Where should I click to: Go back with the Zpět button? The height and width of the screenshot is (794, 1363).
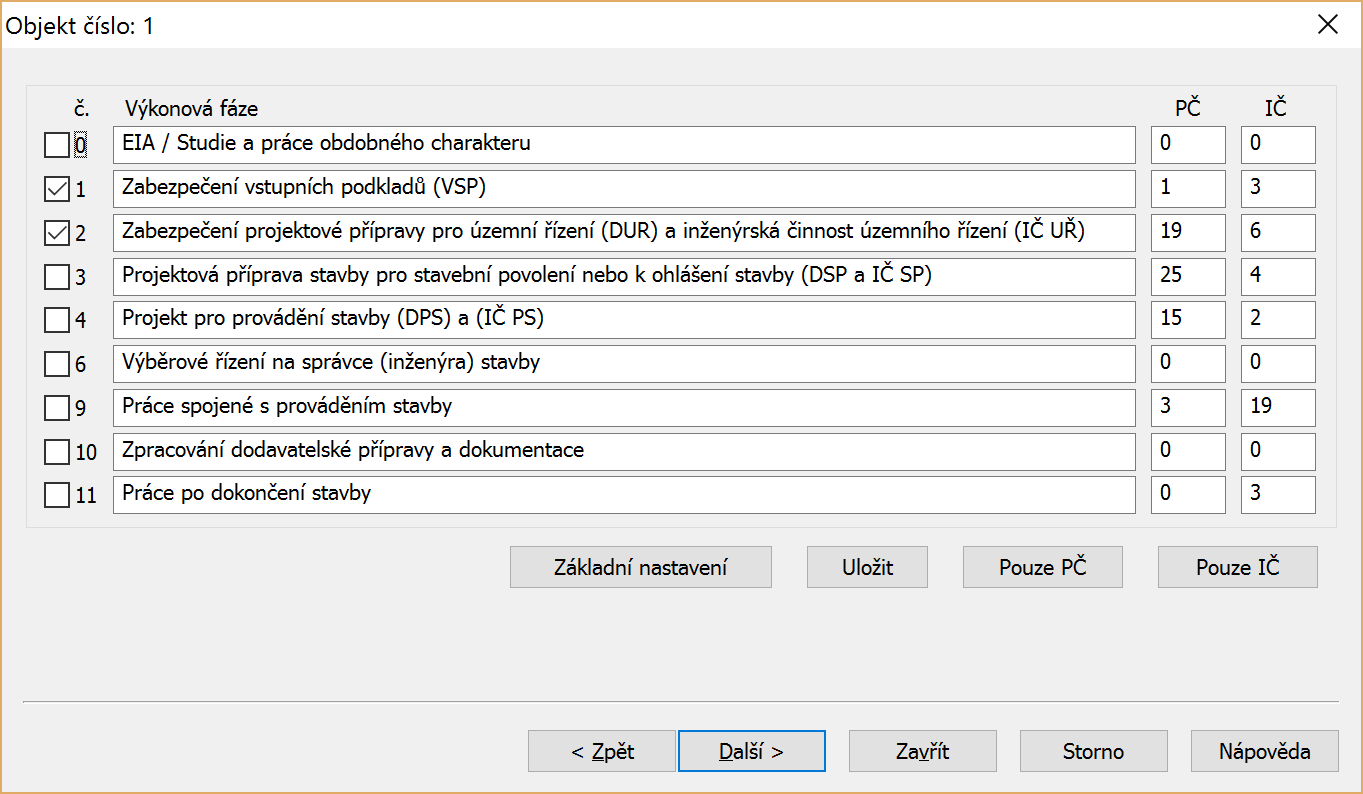click(x=602, y=751)
